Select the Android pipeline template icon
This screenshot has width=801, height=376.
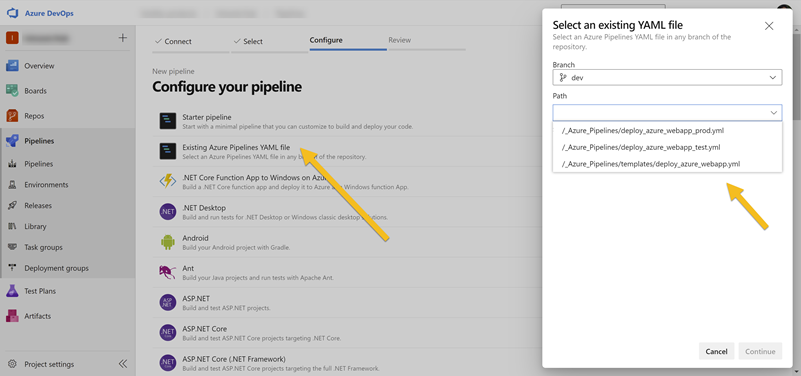tap(168, 242)
